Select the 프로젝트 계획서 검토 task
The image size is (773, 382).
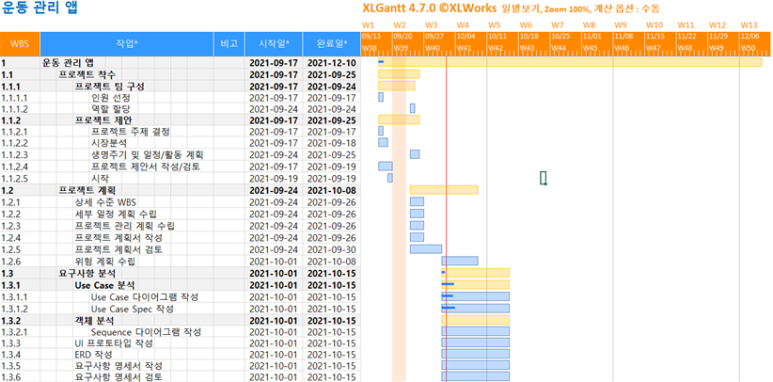click(x=118, y=249)
